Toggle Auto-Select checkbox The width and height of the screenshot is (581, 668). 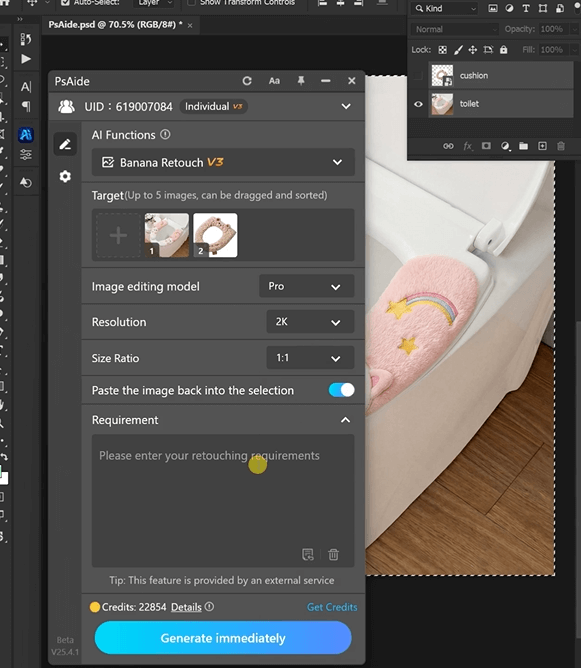coord(65,3)
